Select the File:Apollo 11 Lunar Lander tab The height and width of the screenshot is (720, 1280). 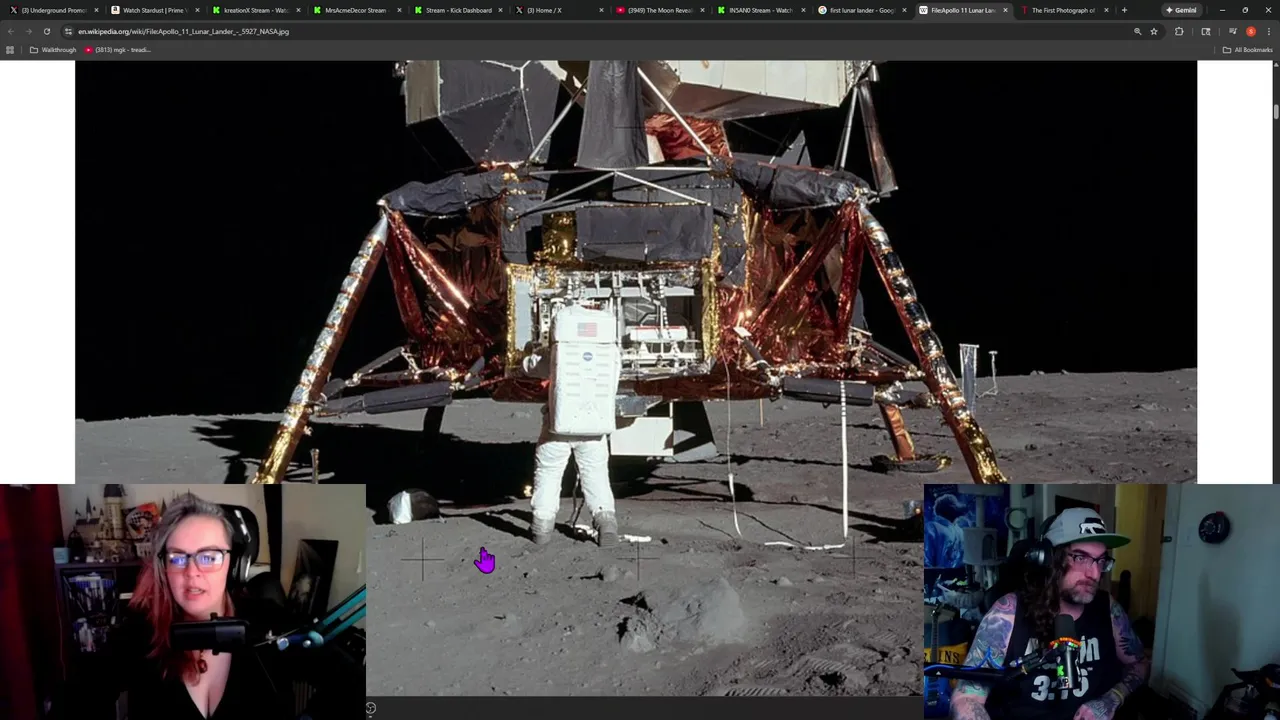[x=962, y=10]
